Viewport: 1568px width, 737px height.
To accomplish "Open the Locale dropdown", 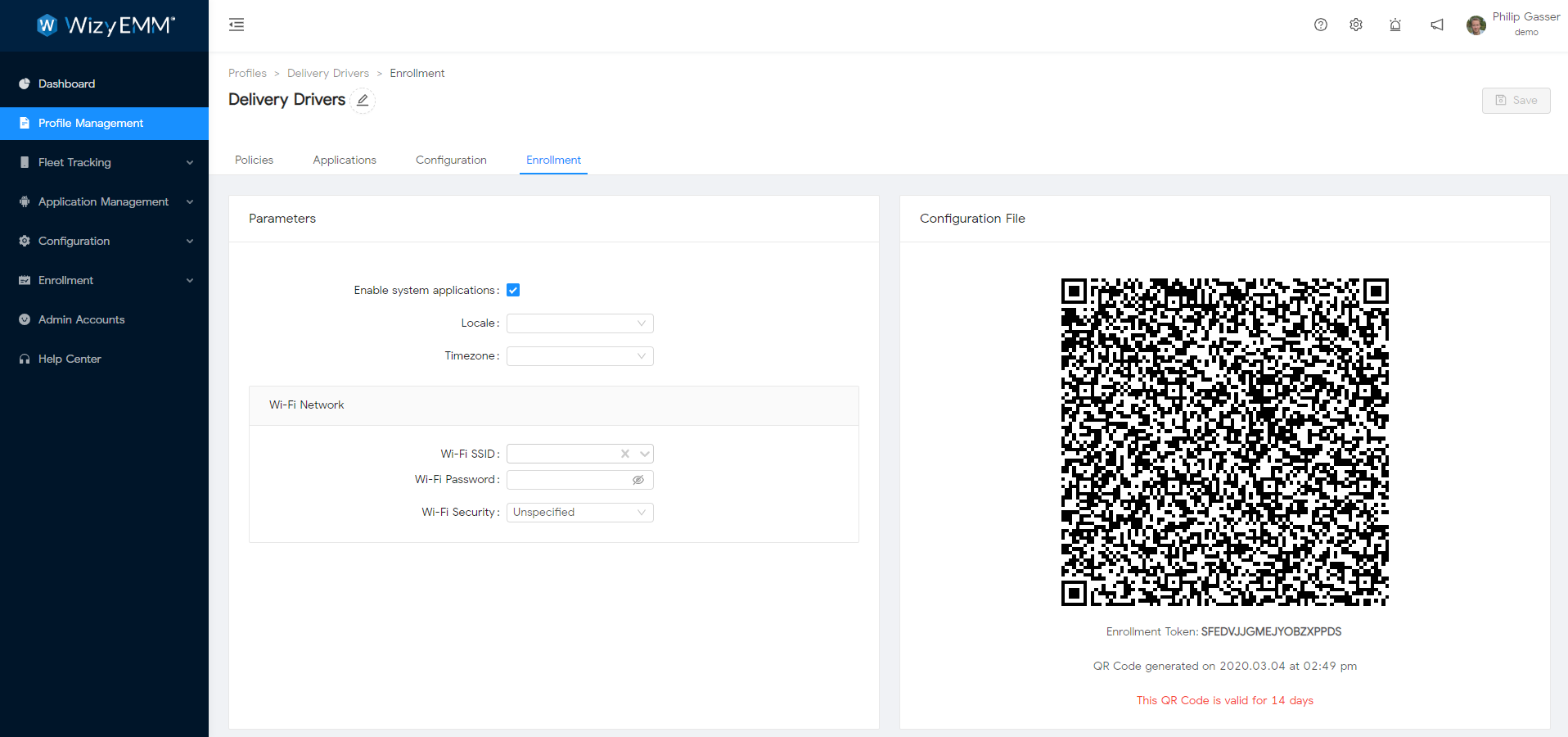I will coord(580,323).
